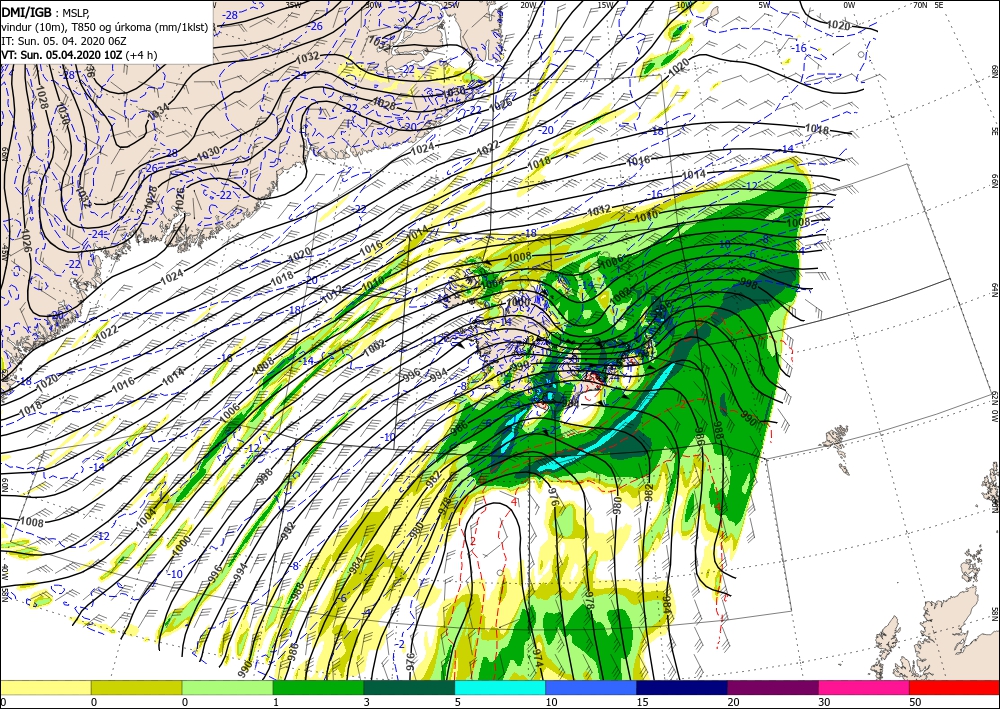Click legend value 20 below color bar
Screen dimensions: 1000x709
tap(733, 702)
